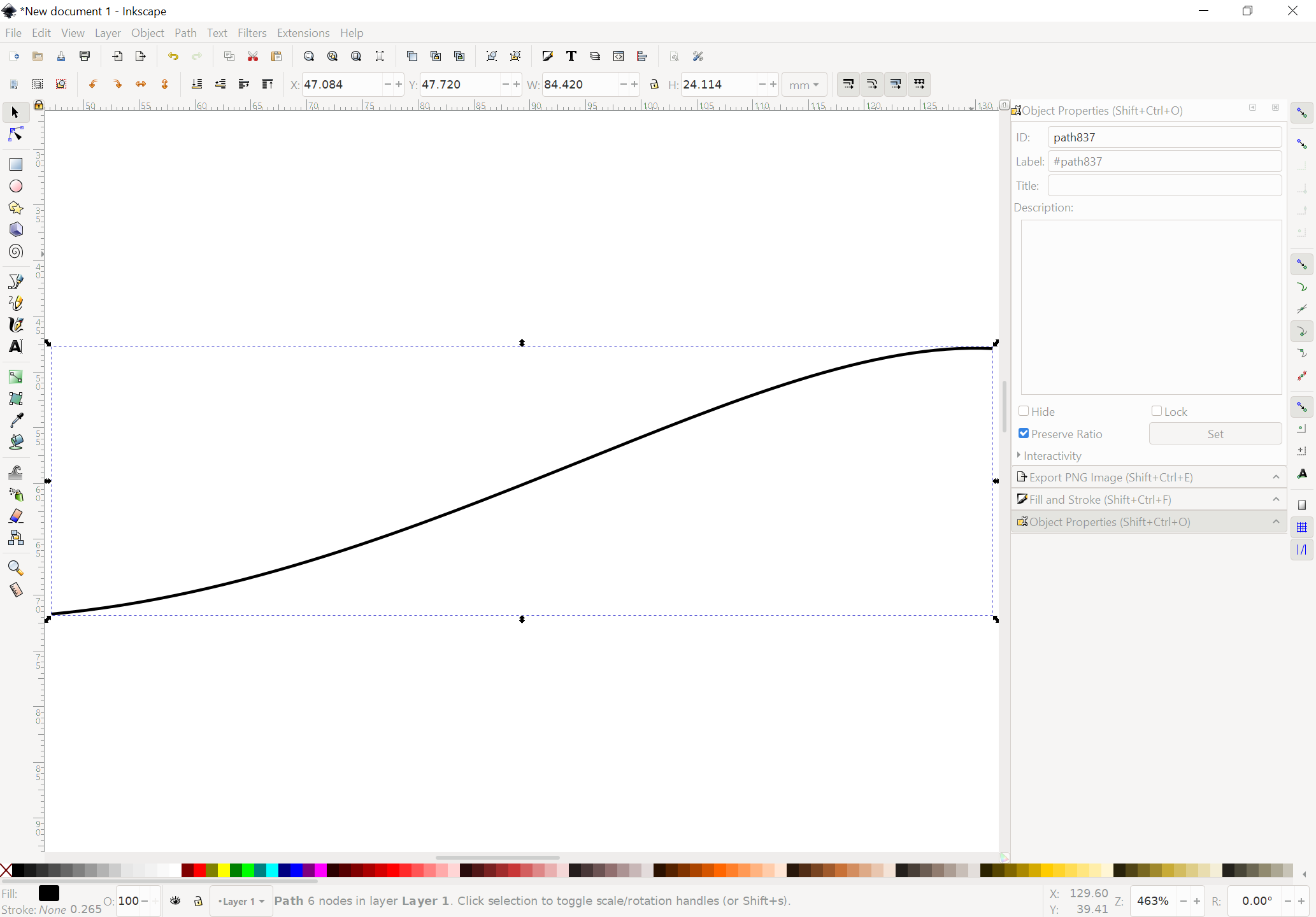Viewport: 1316px width, 917px height.
Task: Select the Eraser tool
Action: (x=16, y=516)
